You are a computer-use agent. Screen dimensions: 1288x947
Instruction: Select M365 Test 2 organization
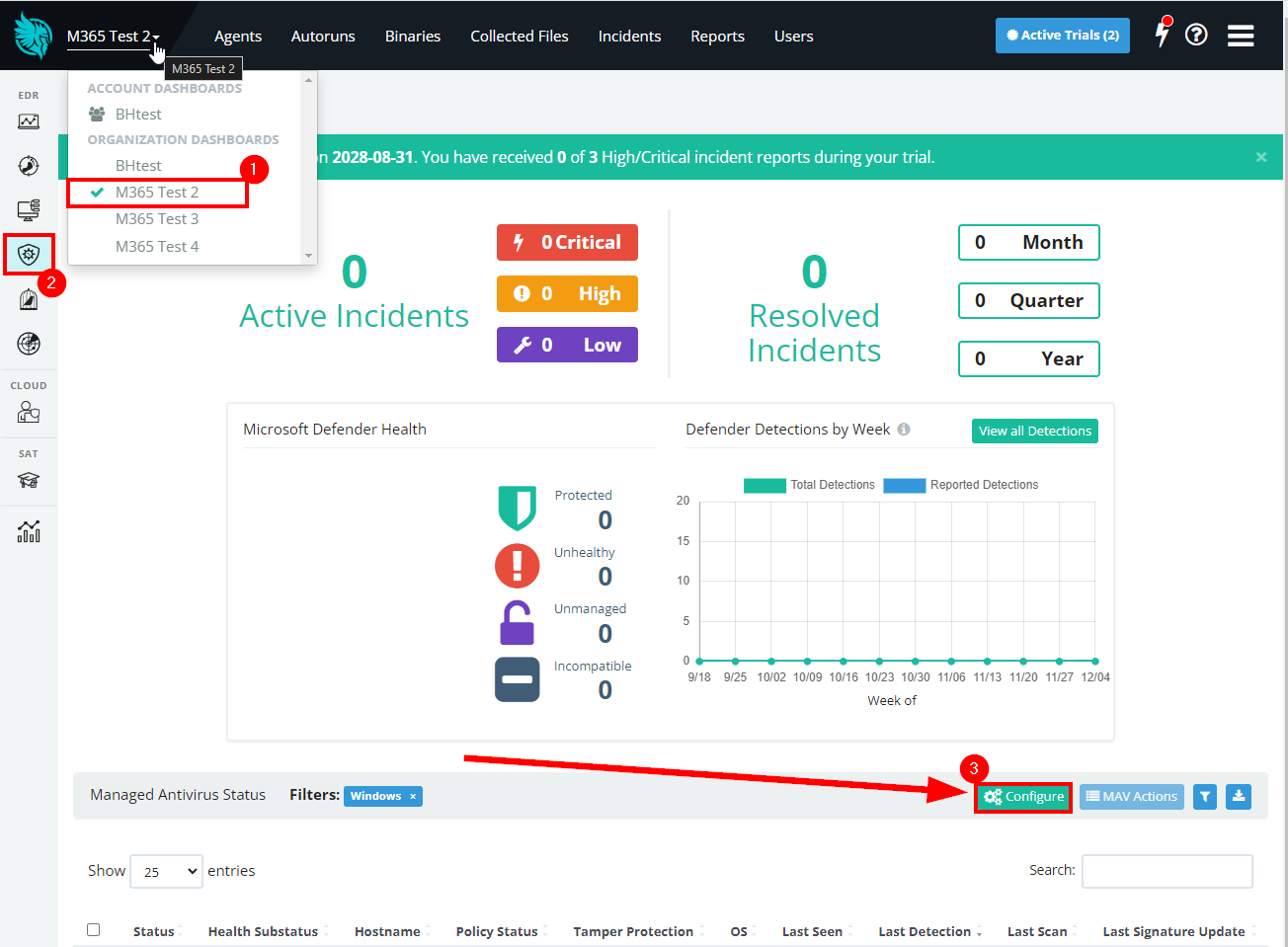click(157, 193)
